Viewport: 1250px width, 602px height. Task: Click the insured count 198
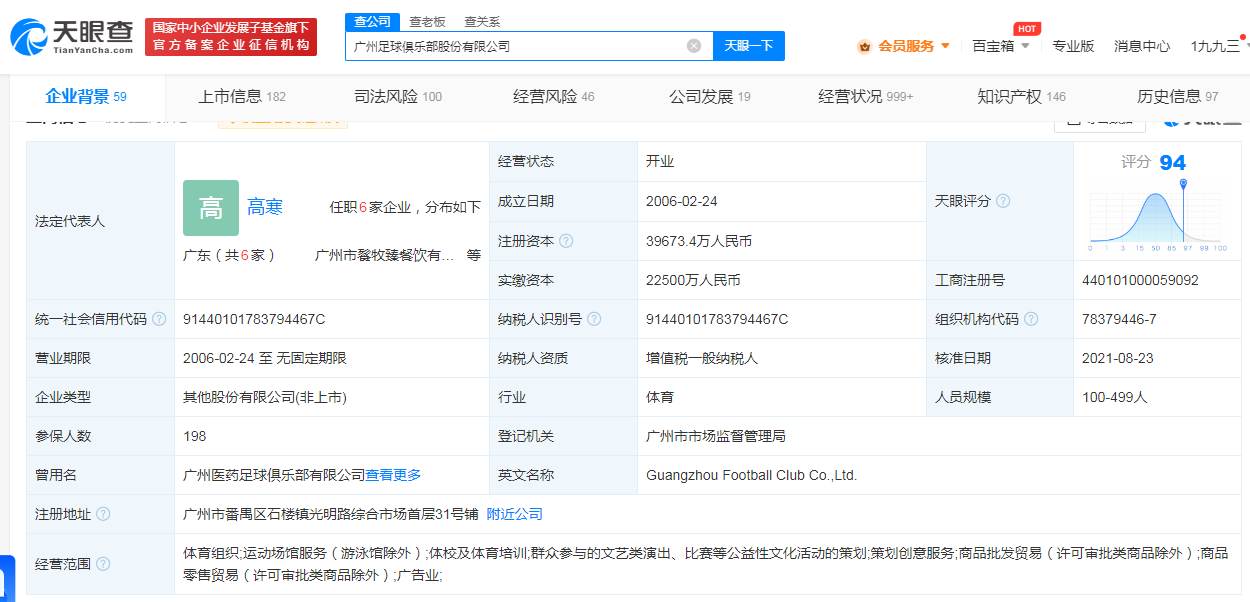pos(195,436)
